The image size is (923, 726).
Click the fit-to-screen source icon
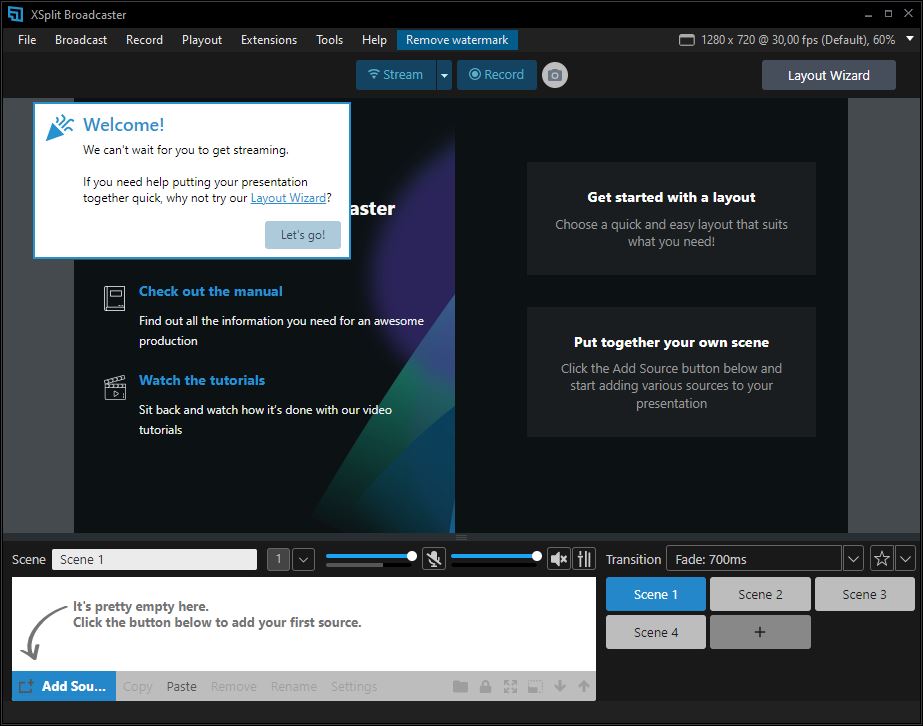coord(510,686)
